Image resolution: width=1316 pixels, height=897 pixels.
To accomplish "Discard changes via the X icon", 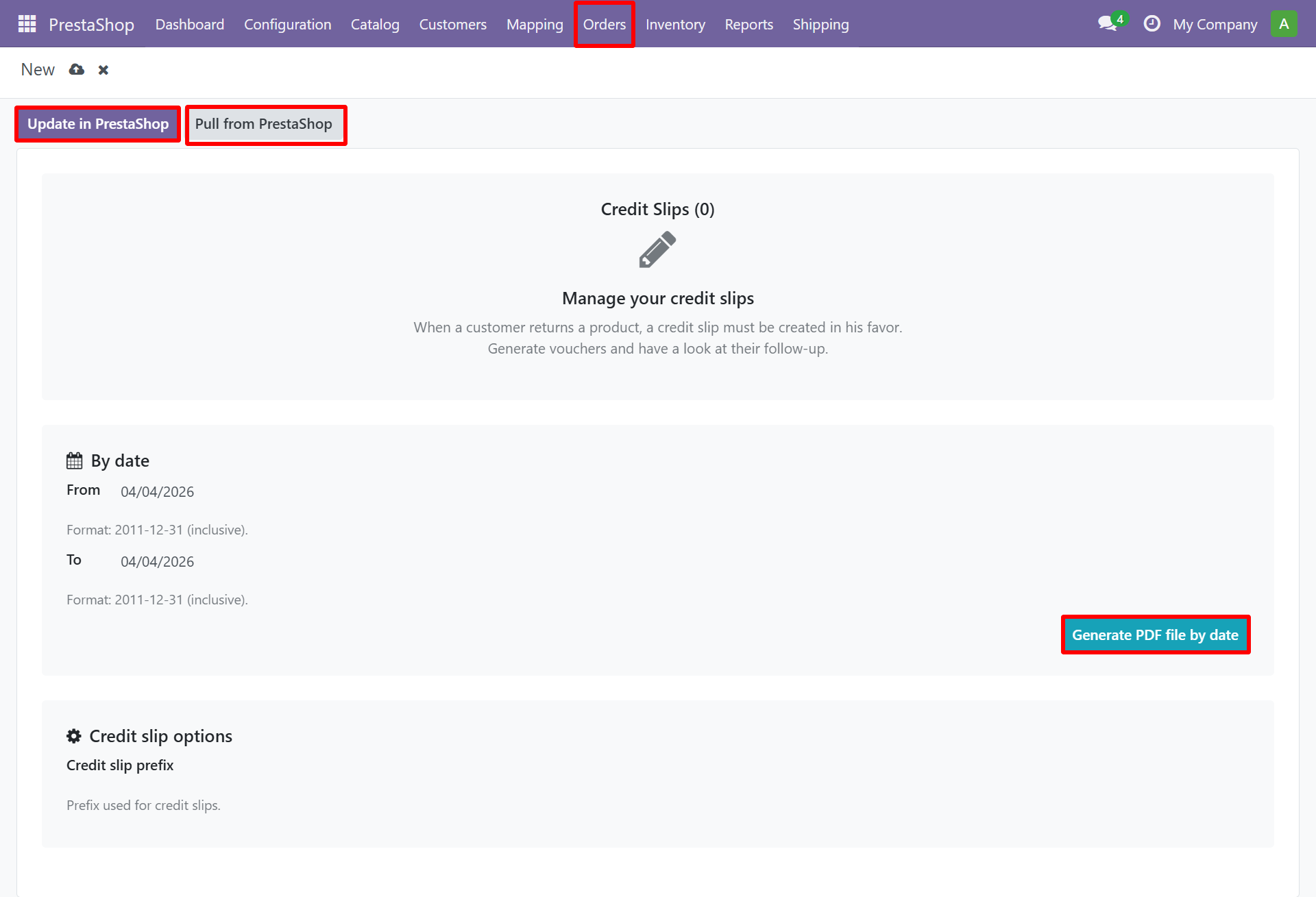I will tap(103, 69).
